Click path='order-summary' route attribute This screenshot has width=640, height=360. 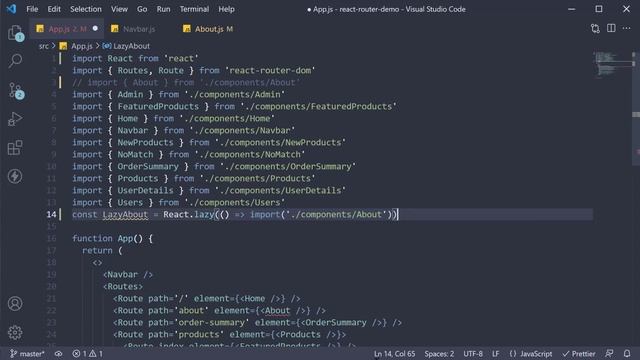[198, 322]
